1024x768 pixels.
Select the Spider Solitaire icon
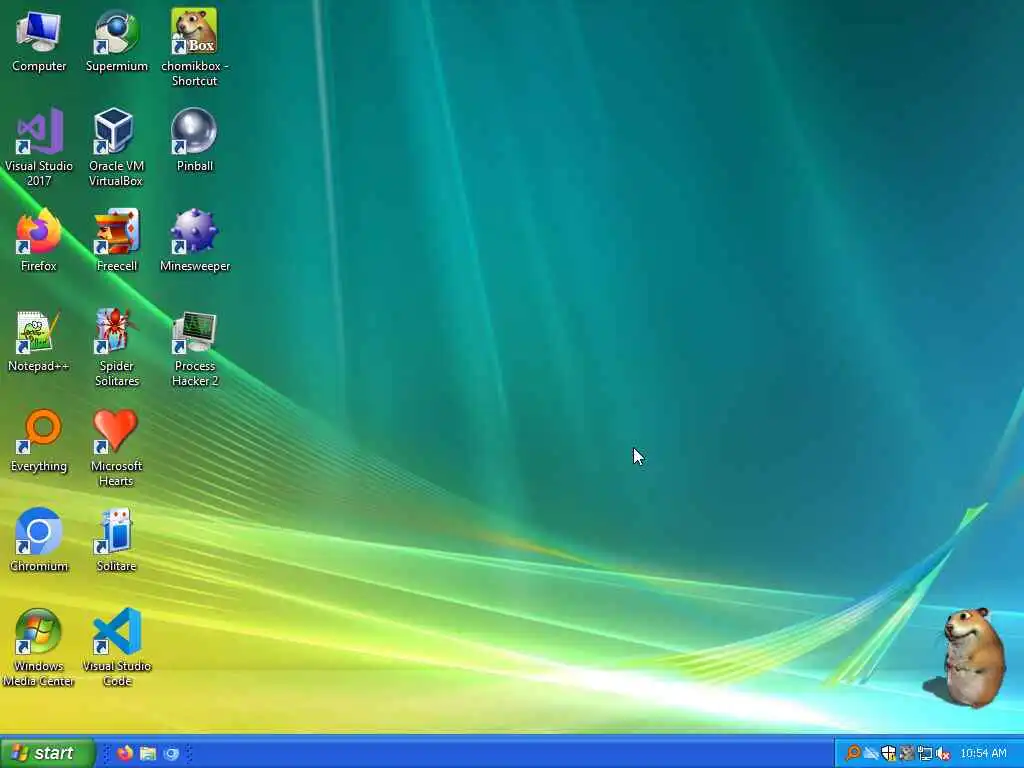tap(116, 348)
